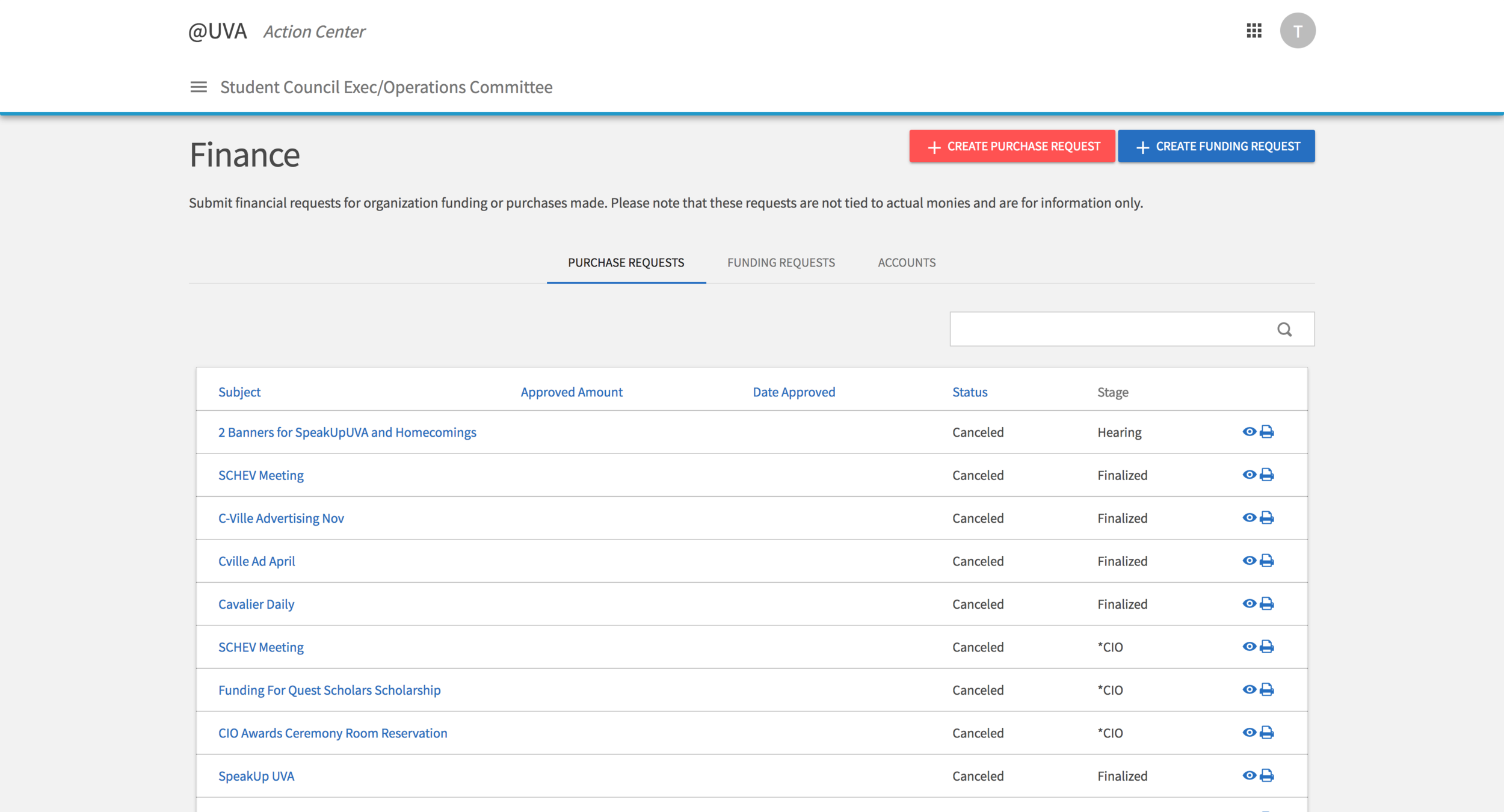Print the SCHEV Meeting *CIO request
The height and width of the screenshot is (812, 1504).
1266,647
